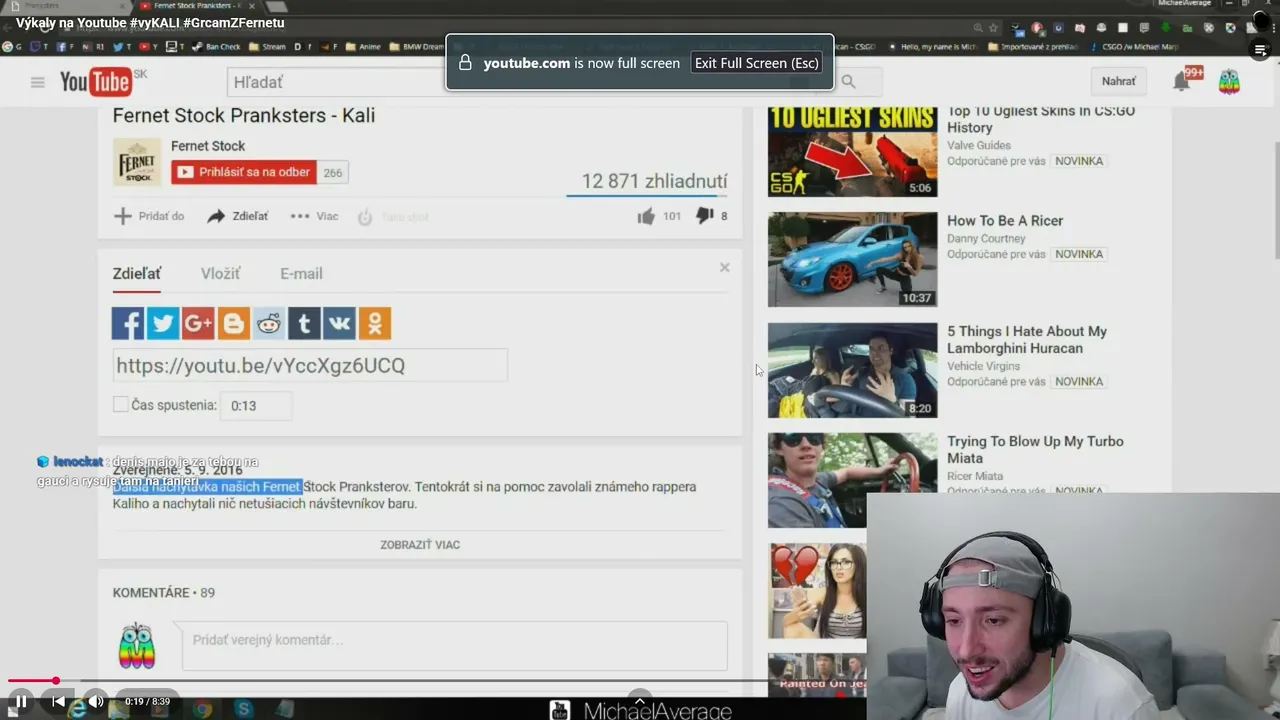Screen dimensions: 1280x720
Task: Open the YouTube hamburger guide menu
Action: point(38,82)
